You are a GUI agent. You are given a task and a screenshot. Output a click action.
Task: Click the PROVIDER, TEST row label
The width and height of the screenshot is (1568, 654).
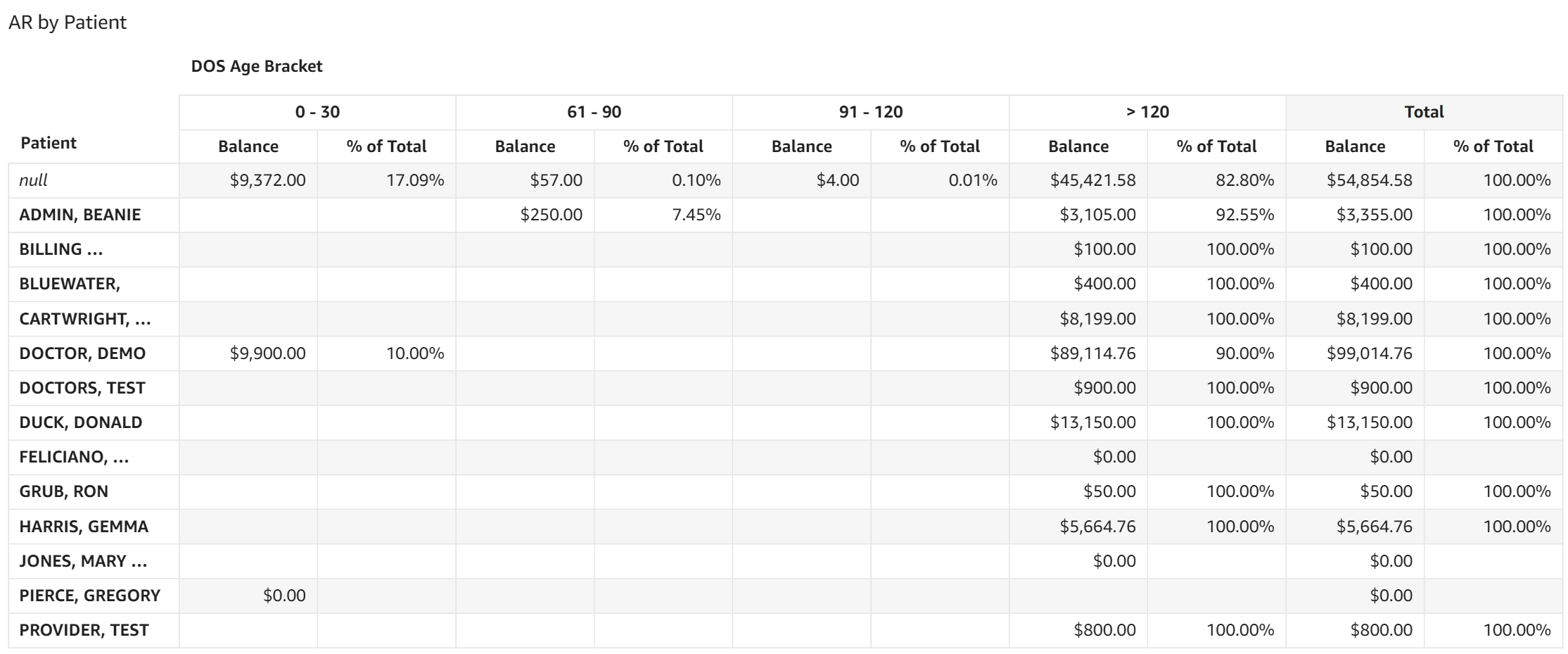tap(84, 630)
